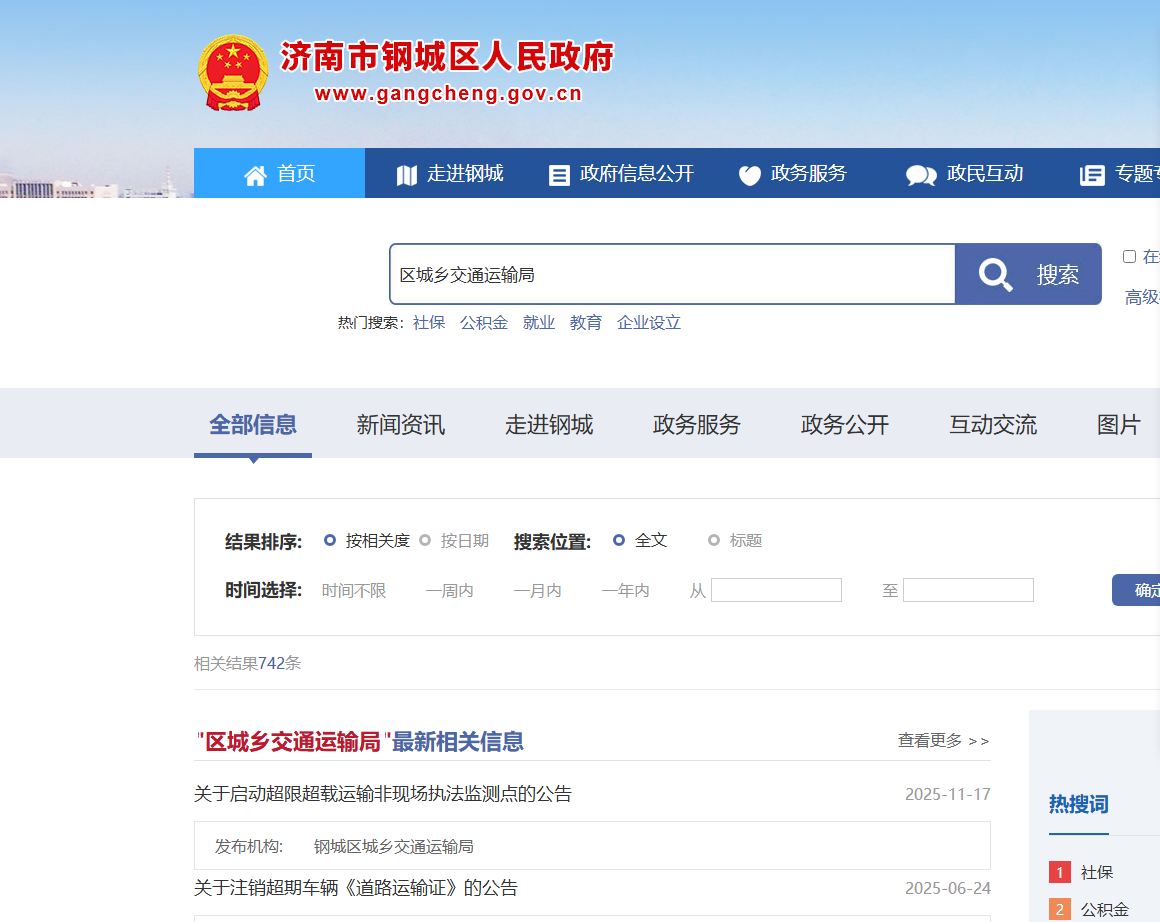1160x922 pixels.
Task: Select the 按日期 sort radio button
Action: pos(425,540)
